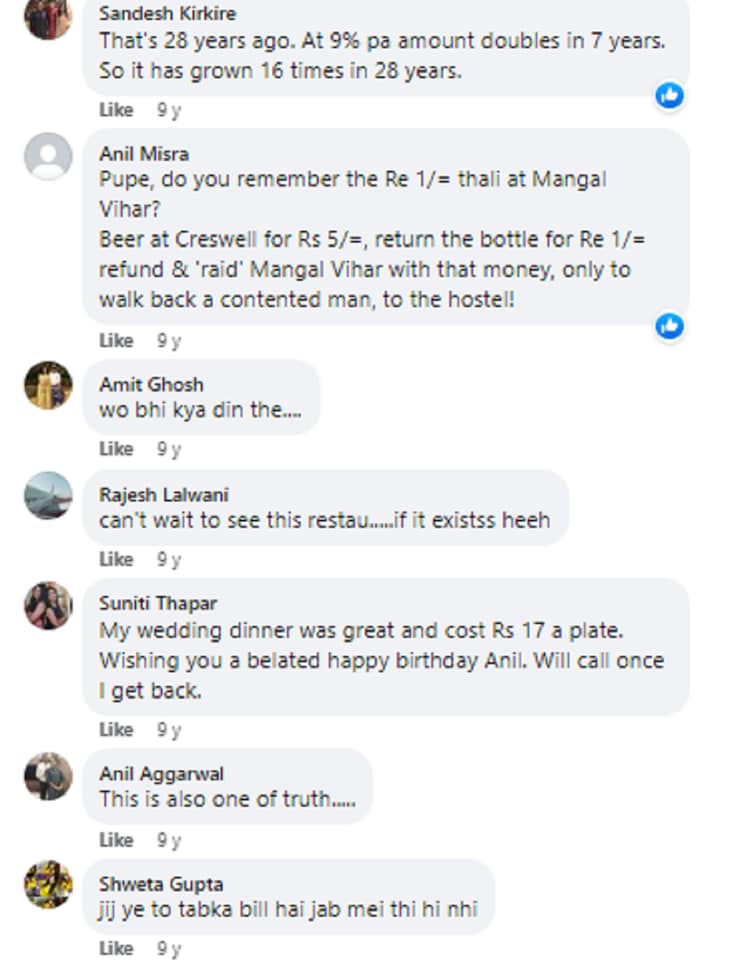Click like reaction icon on Sandesh Kirkire's comment
The width and height of the screenshot is (750, 963).
[x=669, y=96]
